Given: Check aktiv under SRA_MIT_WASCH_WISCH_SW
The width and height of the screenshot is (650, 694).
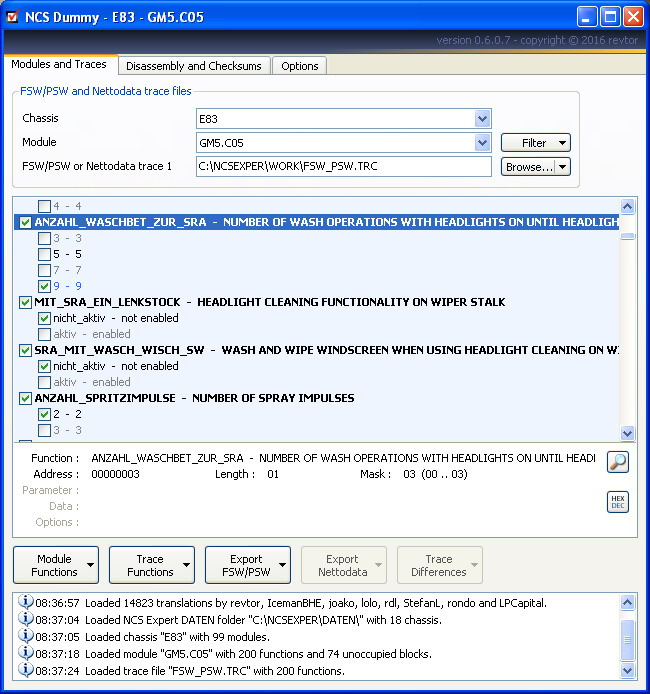Looking at the screenshot, I should [44, 382].
